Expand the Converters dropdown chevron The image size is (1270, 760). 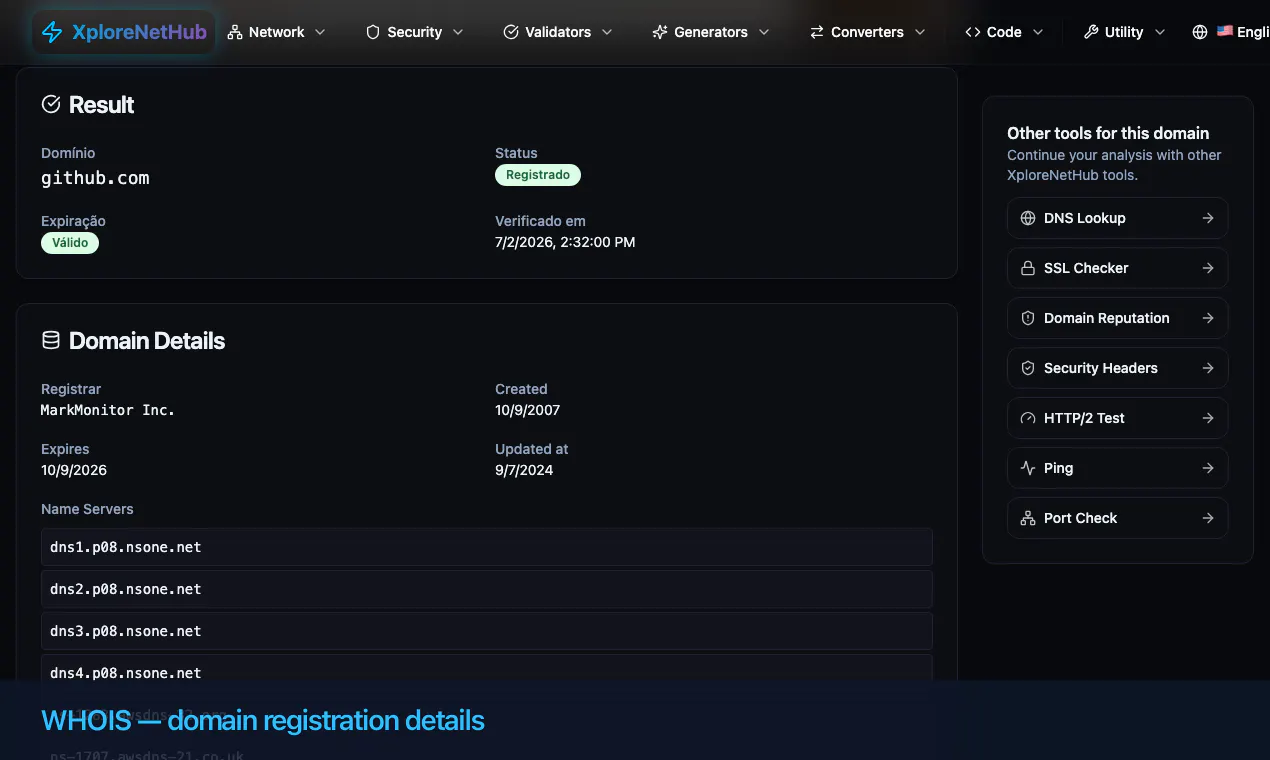[920, 32]
